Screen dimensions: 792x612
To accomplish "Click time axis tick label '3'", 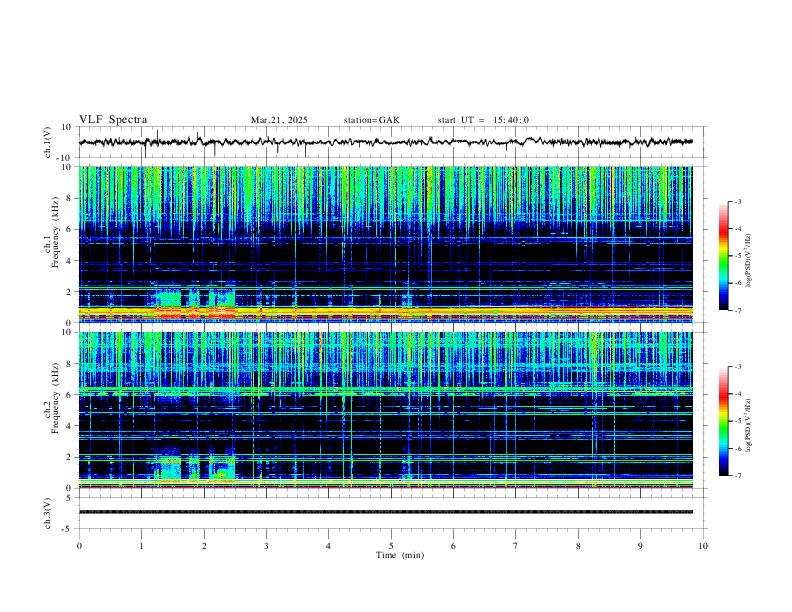I will 266,546.
